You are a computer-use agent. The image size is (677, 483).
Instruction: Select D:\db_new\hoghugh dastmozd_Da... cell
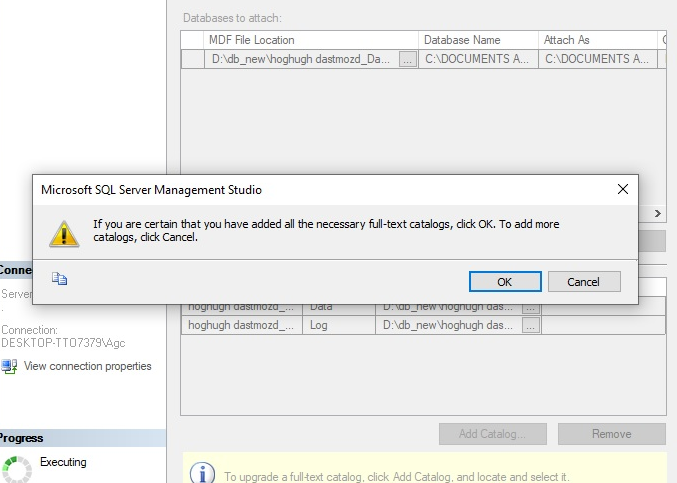click(301, 59)
